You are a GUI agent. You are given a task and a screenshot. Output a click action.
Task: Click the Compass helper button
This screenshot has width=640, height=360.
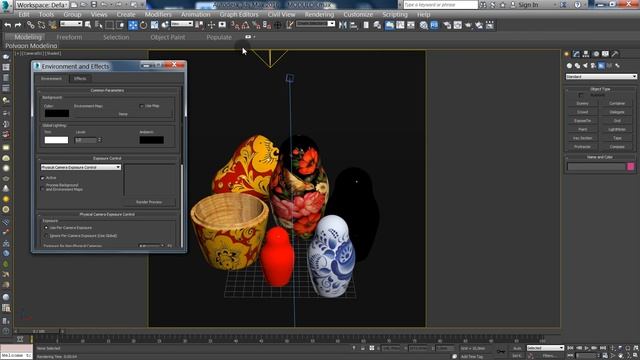[x=617, y=147]
